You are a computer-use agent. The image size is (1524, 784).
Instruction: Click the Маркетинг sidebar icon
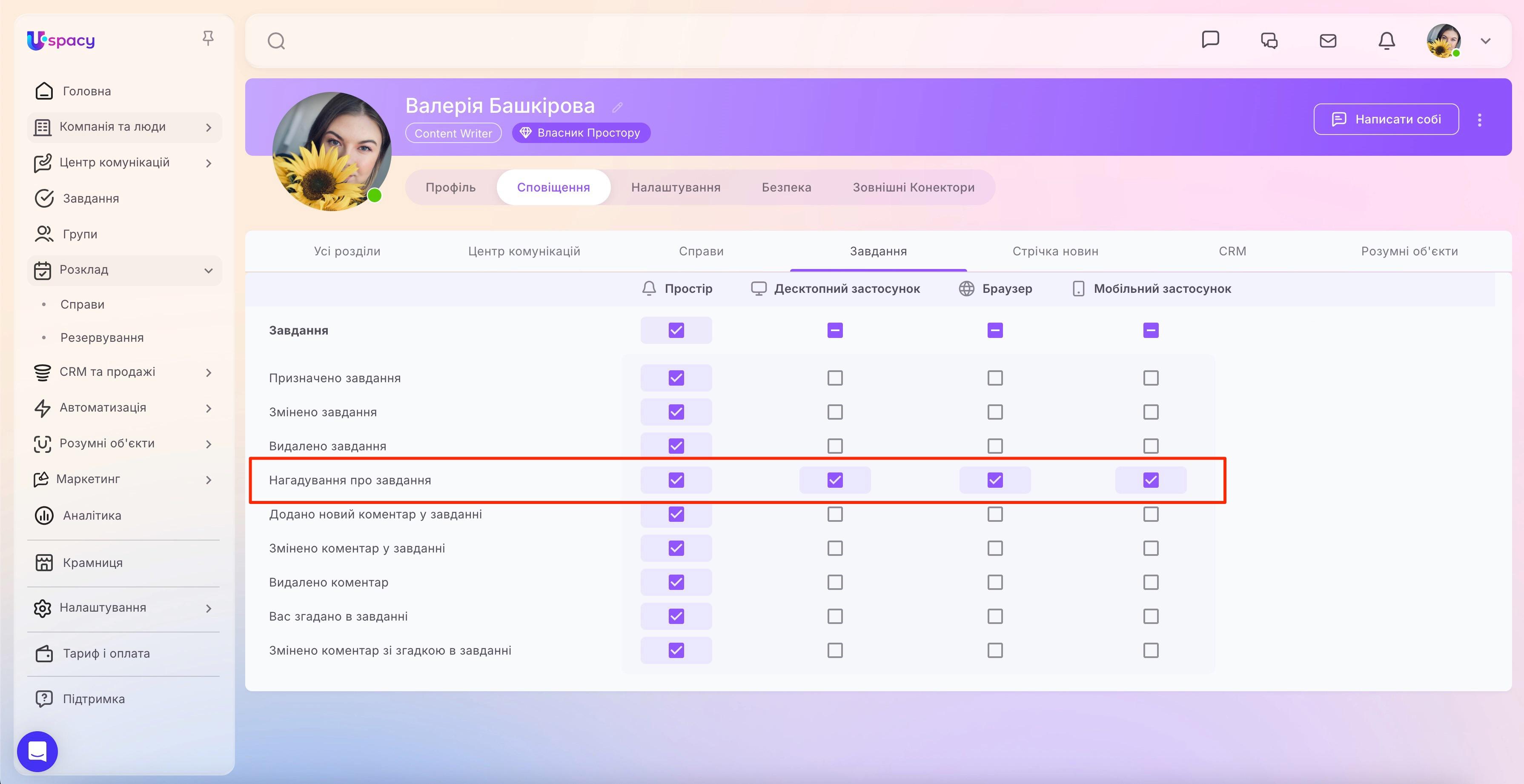click(x=41, y=479)
